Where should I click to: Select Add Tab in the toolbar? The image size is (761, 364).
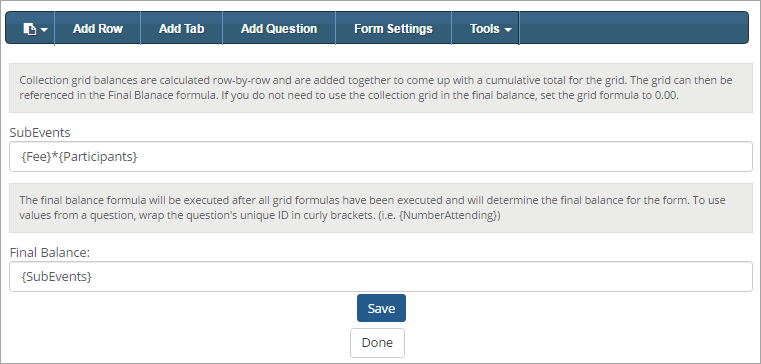coord(182,29)
